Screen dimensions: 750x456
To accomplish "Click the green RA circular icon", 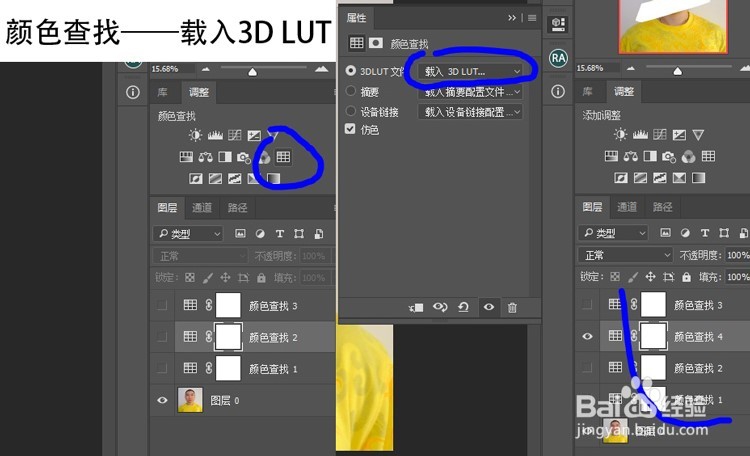I will [x=558, y=58].
